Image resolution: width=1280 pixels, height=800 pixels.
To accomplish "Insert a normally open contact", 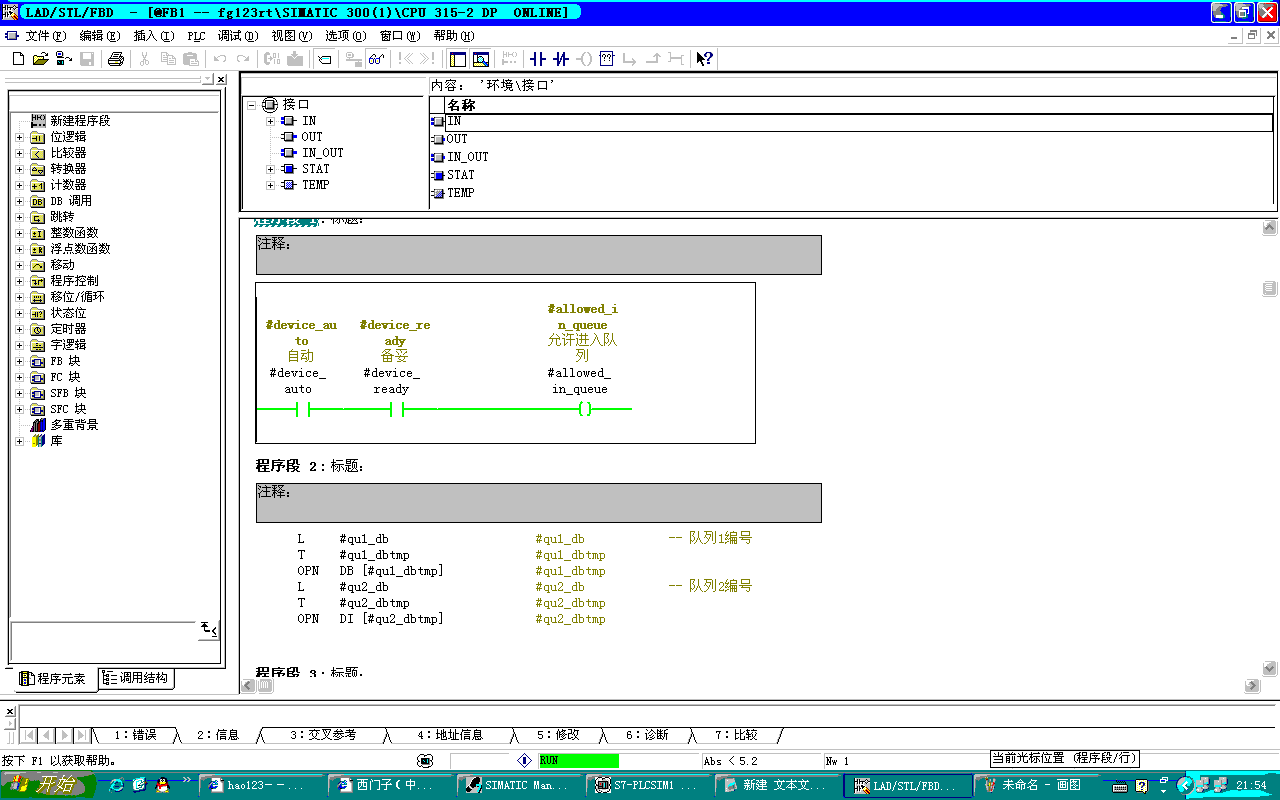I will coord(538,59).
